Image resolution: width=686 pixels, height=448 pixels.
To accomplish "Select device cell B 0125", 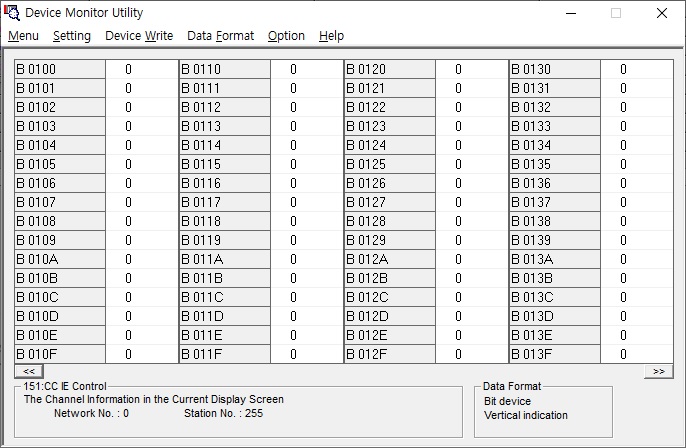I will [x=390, y=164].
